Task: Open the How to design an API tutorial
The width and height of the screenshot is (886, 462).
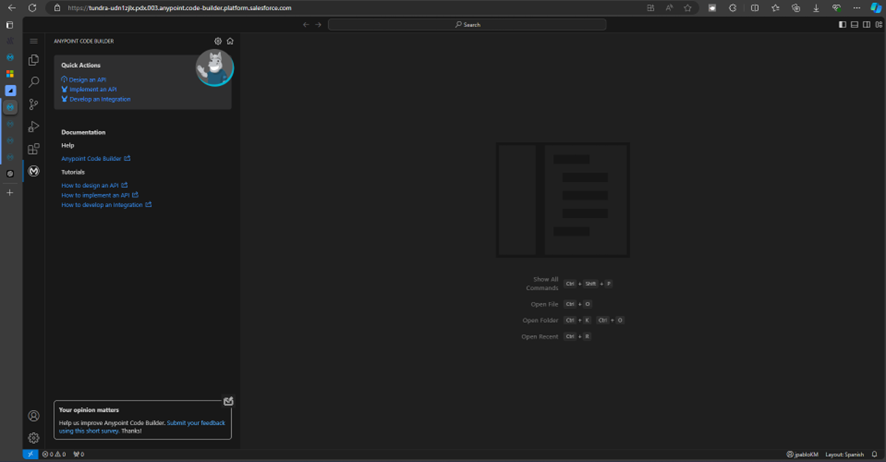Action: point(94,185)
